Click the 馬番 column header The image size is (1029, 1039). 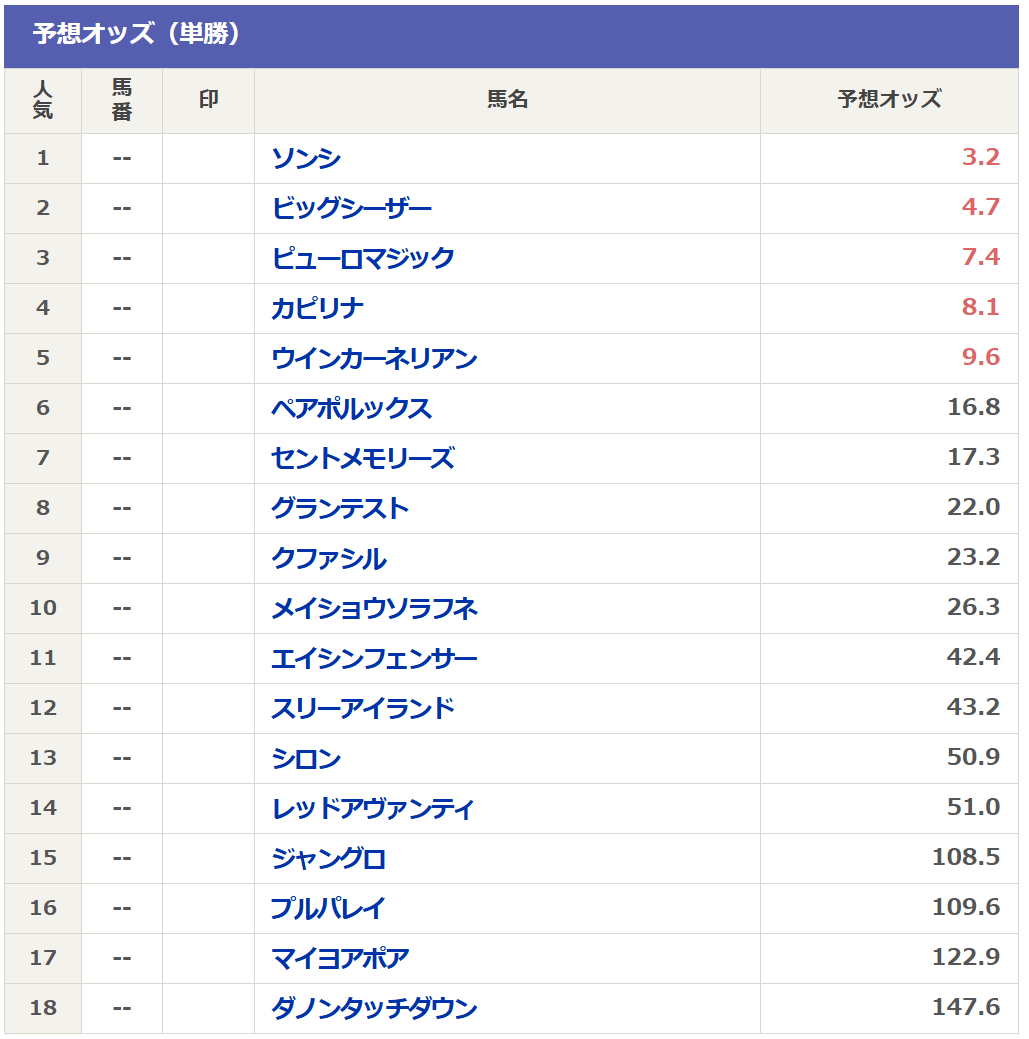point(122,101)
